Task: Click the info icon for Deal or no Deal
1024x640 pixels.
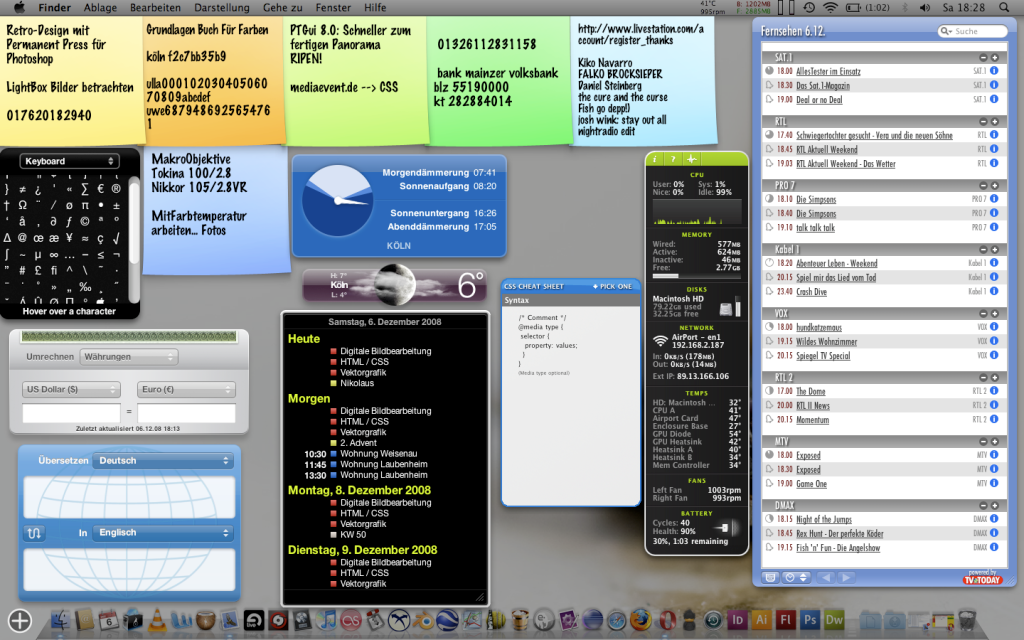Action: coord(993,100)
